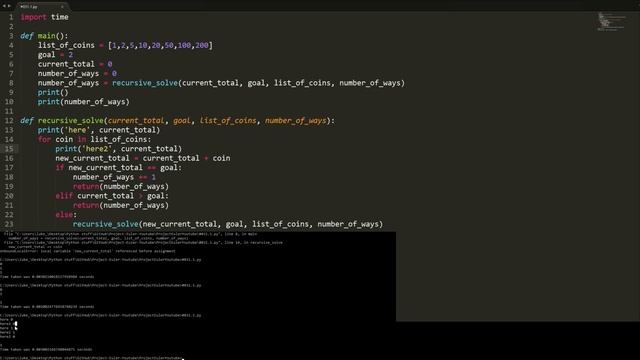Click line number 1 in the gutter
The width and height of the screenshot is (640, 360).
tap(11, 17)
